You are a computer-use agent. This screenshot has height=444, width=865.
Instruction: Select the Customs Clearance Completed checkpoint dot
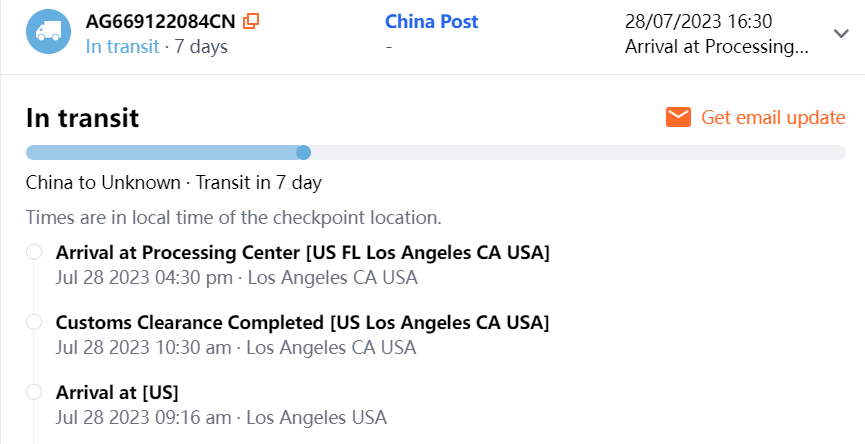click(34, 322)
